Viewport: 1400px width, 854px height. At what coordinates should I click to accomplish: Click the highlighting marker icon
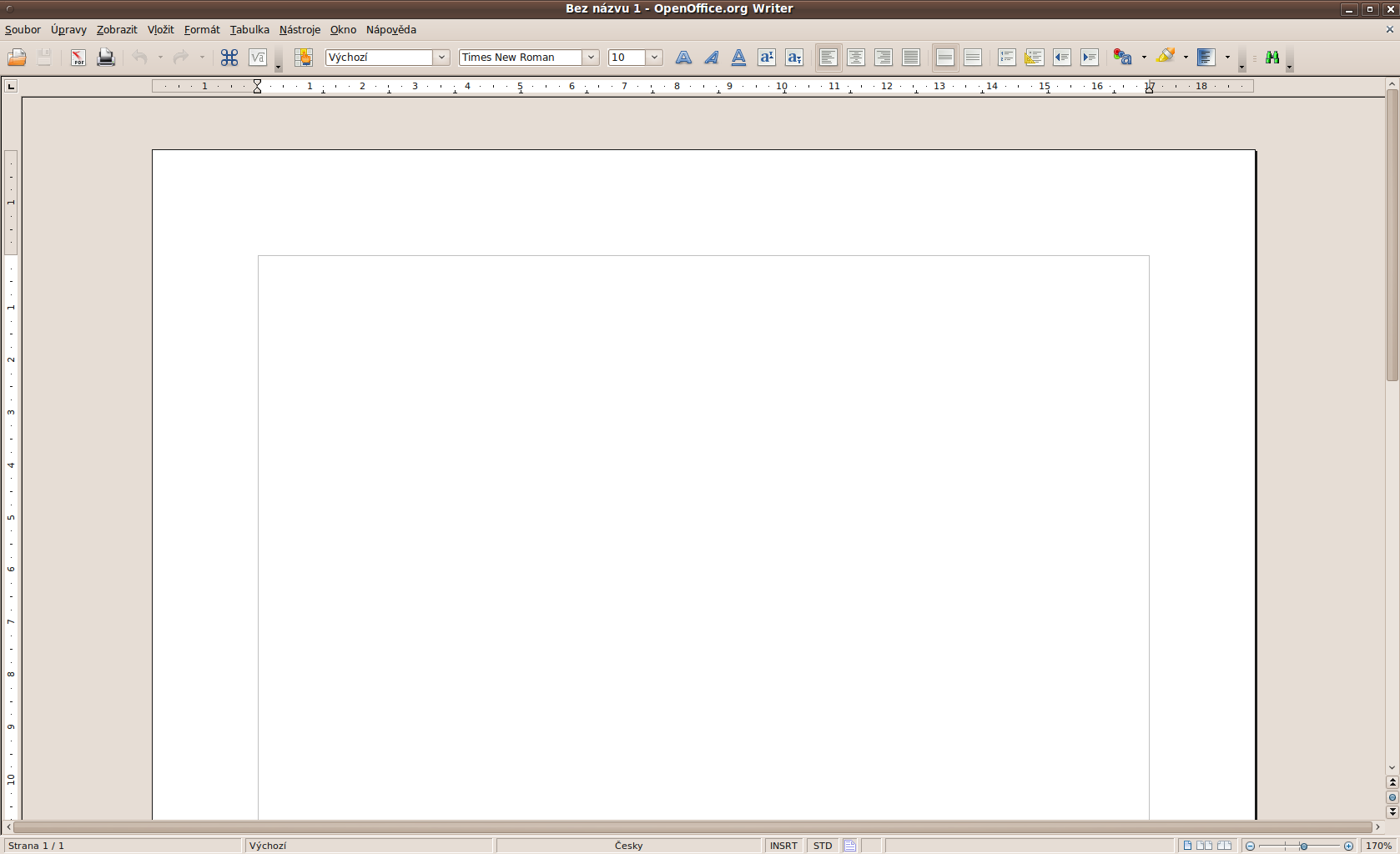(x=1166, y=58)
